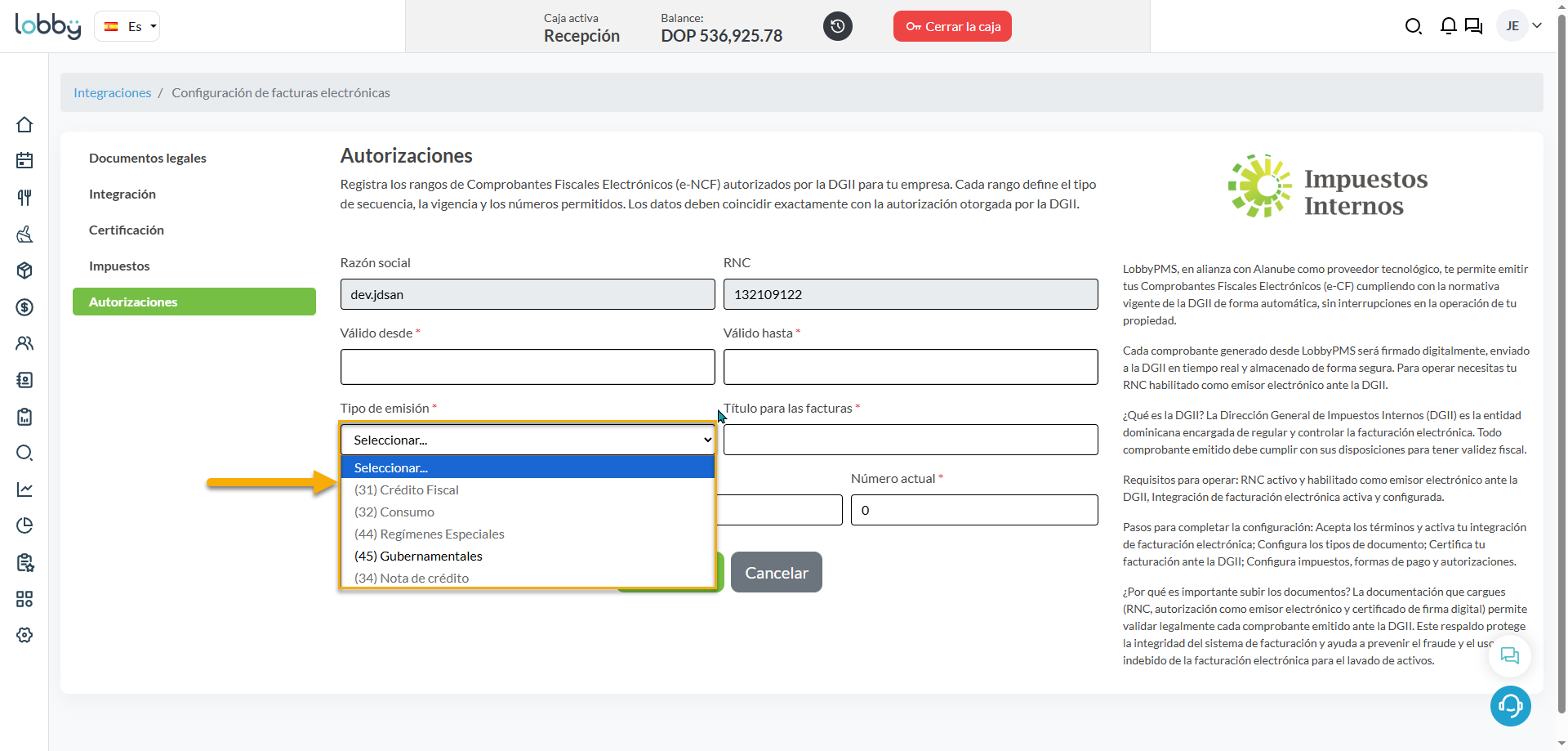This screenshot has width=1568, height=751.
Task: Open the contact book icon
Action: pyautogui.click(x=24, y=380)
